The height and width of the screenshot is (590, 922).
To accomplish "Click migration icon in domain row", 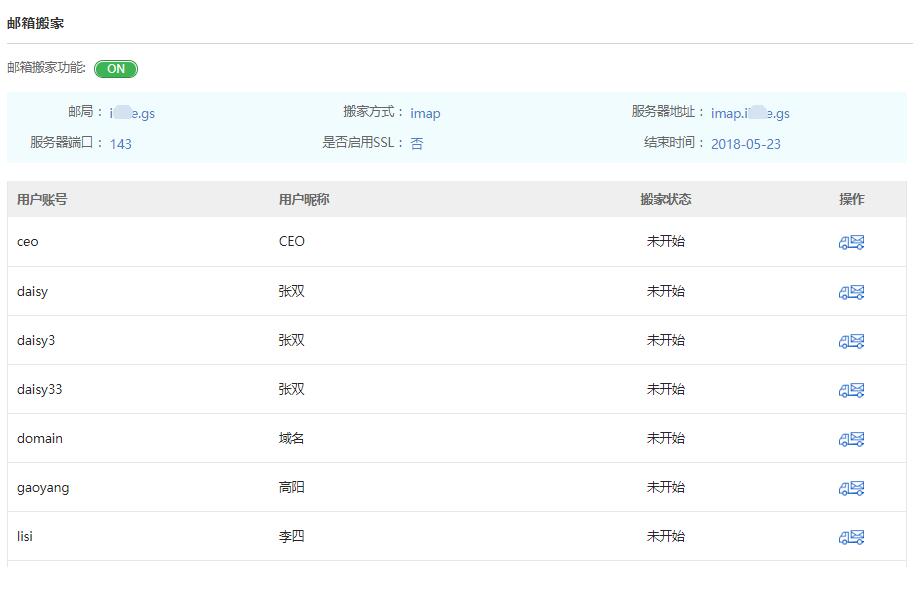I will (x=851, y=439).
